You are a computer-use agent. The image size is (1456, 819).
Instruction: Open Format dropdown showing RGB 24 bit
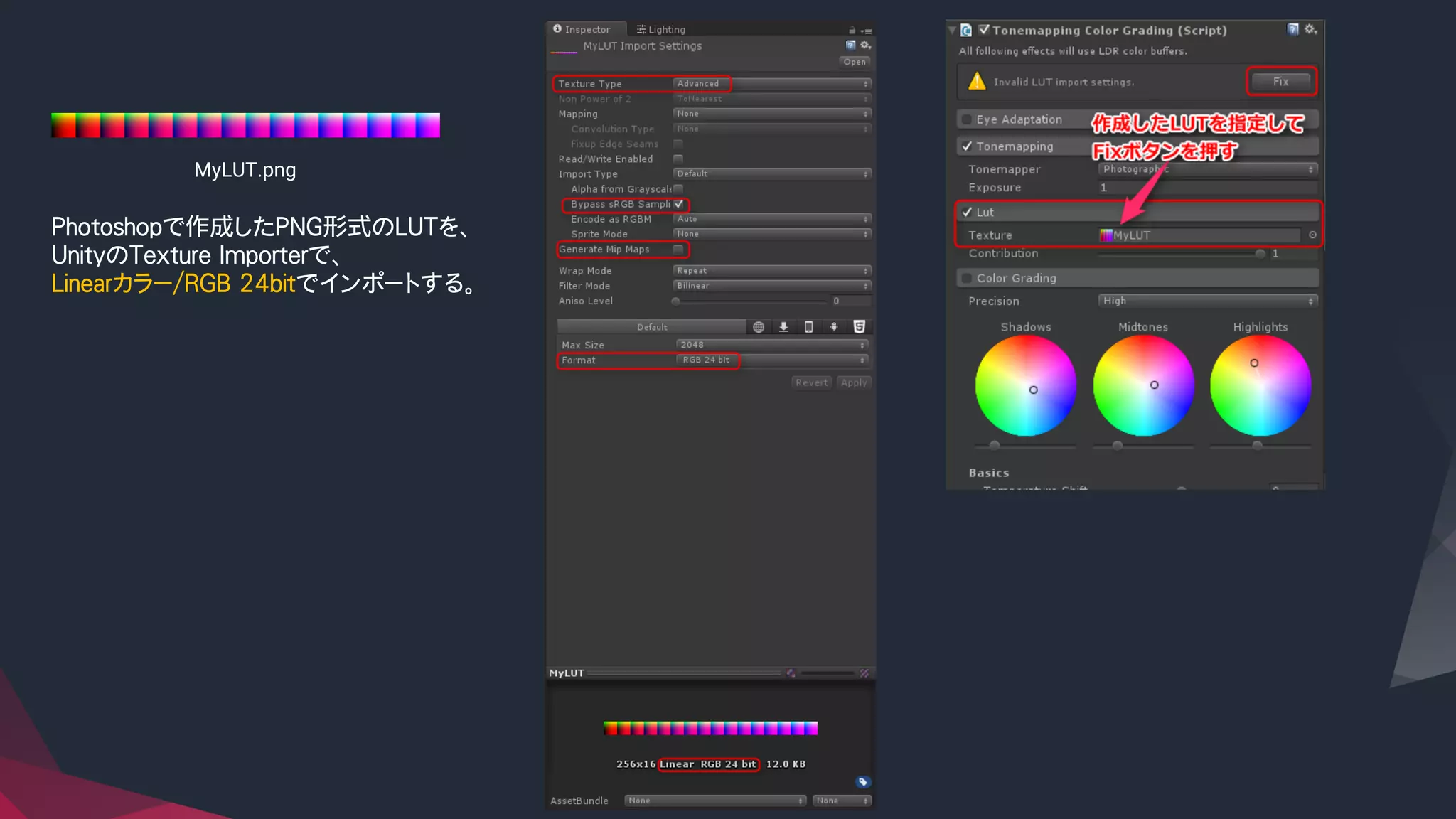coord(773,360)
